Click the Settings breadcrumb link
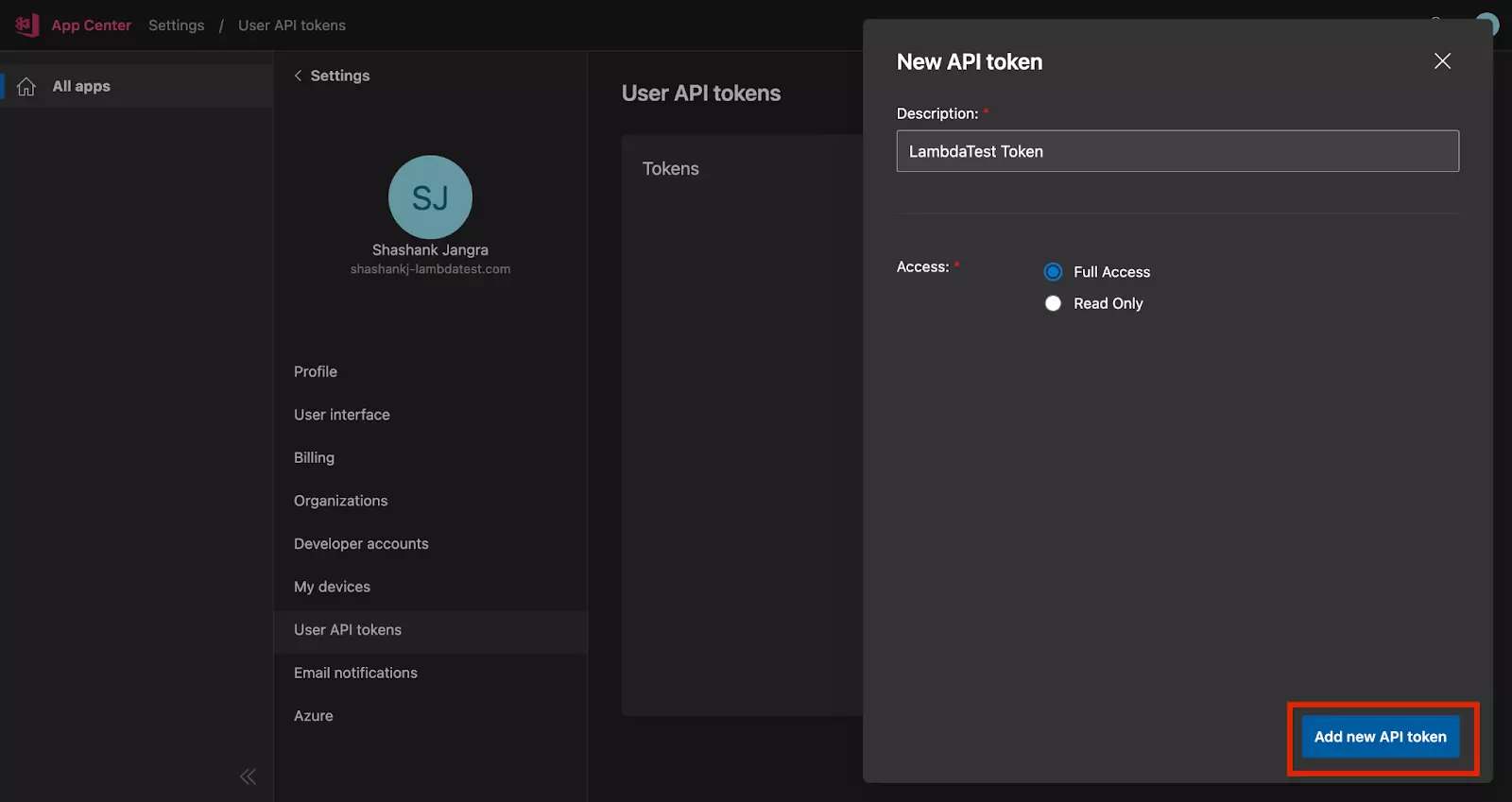1512x802 pixels. 176,26
